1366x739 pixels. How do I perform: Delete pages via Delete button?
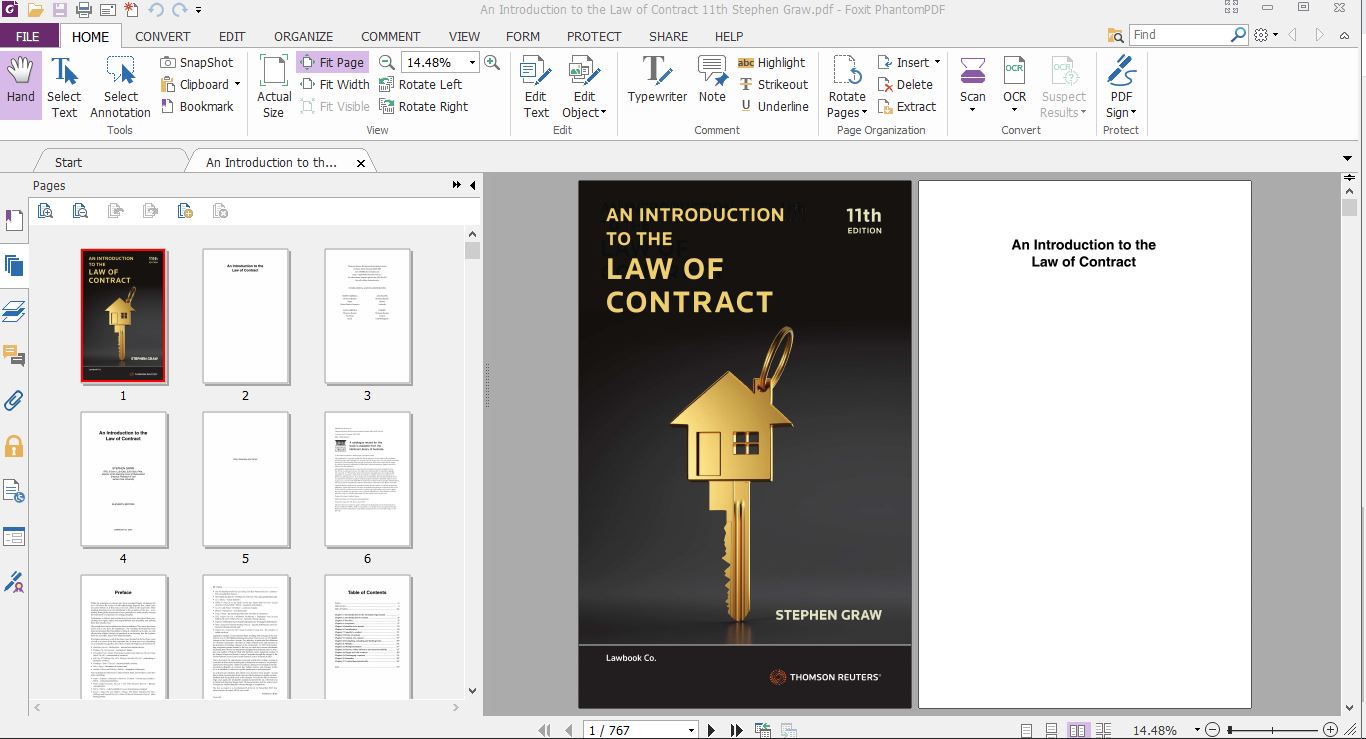click(x=905, y=84)
